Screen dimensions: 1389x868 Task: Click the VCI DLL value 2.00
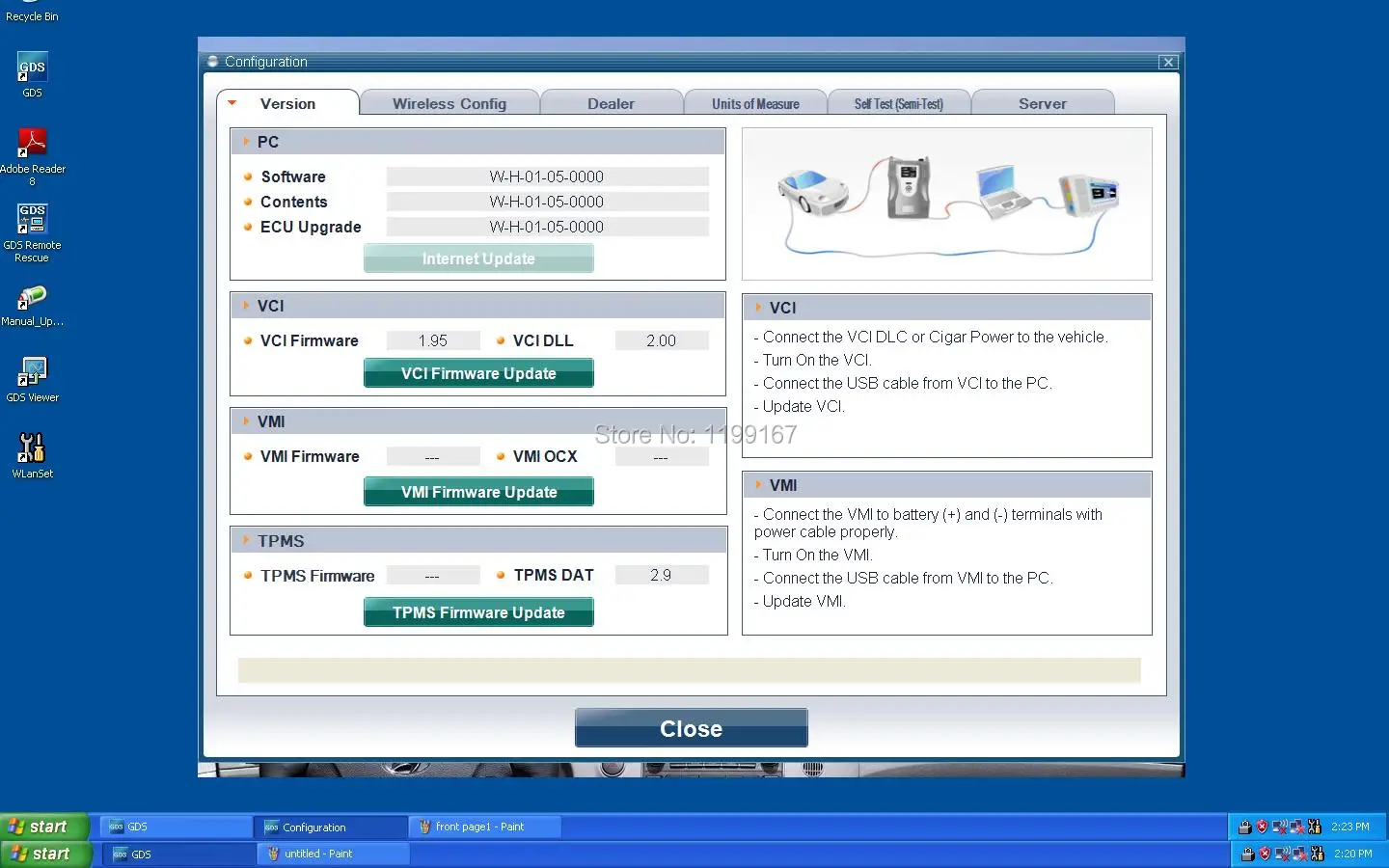[662, 340]
